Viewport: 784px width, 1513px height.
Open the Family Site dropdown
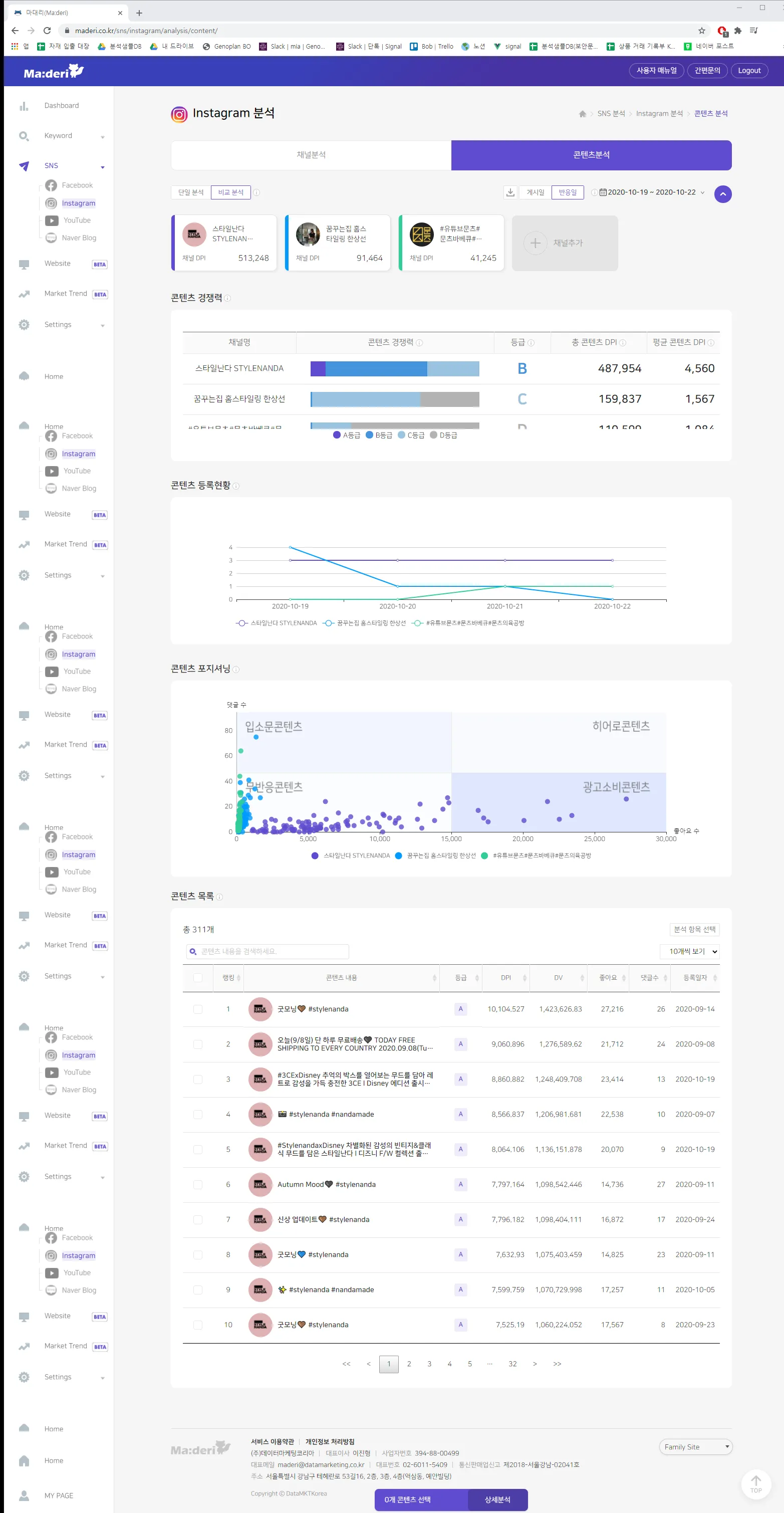[695, 1447]
